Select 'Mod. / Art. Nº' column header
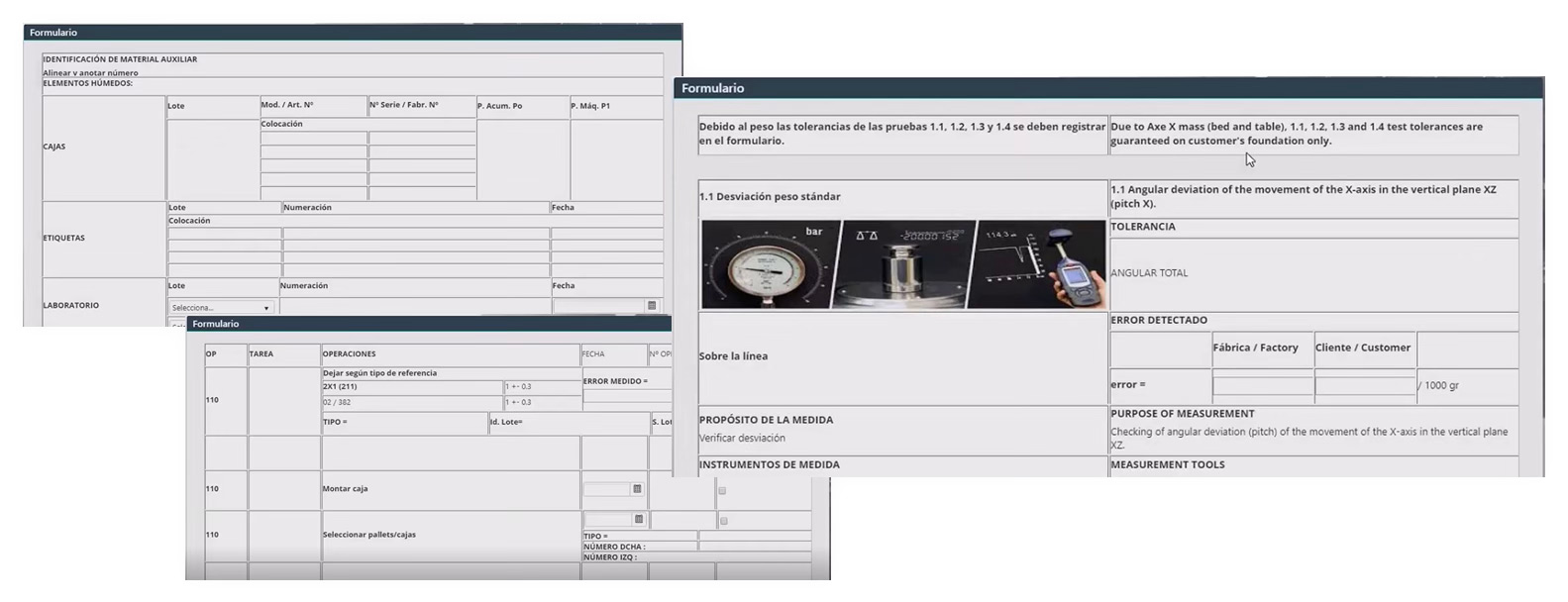 [287, 105]
